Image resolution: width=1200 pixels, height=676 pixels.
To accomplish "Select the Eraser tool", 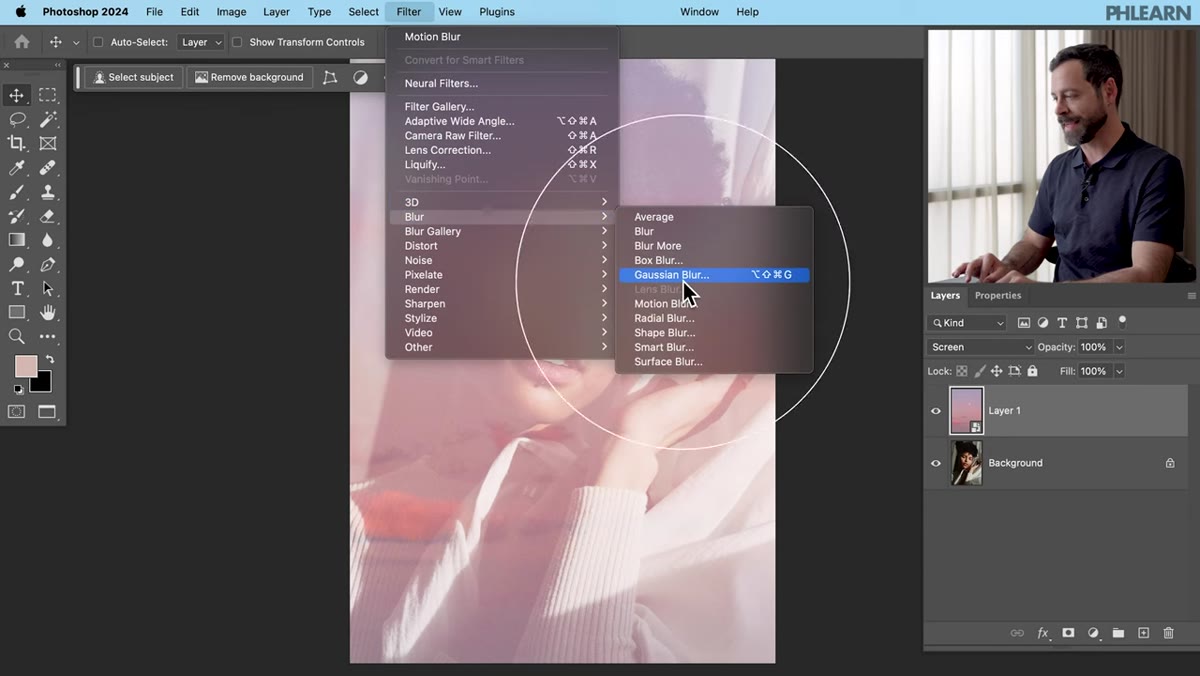I will 48,216.
